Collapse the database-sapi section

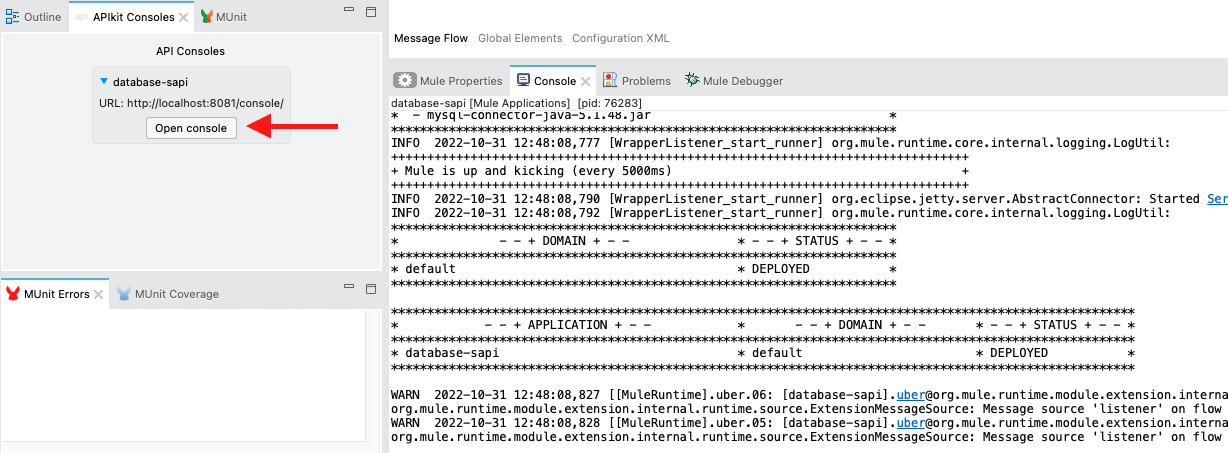104,81
